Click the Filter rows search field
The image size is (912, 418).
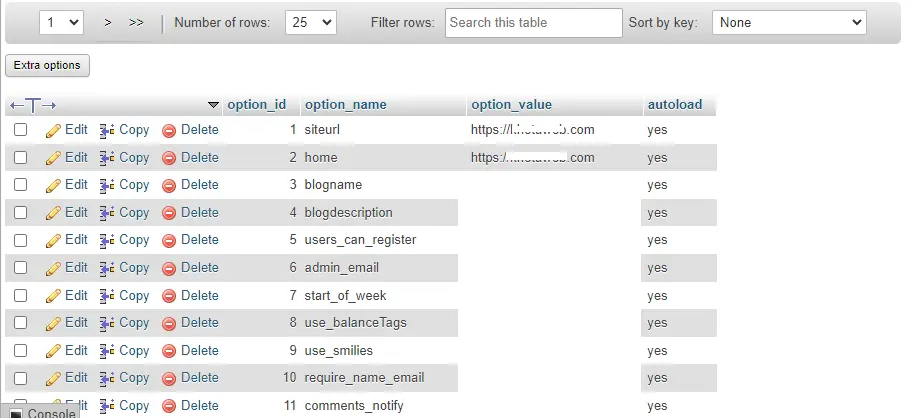pos(533,22)
